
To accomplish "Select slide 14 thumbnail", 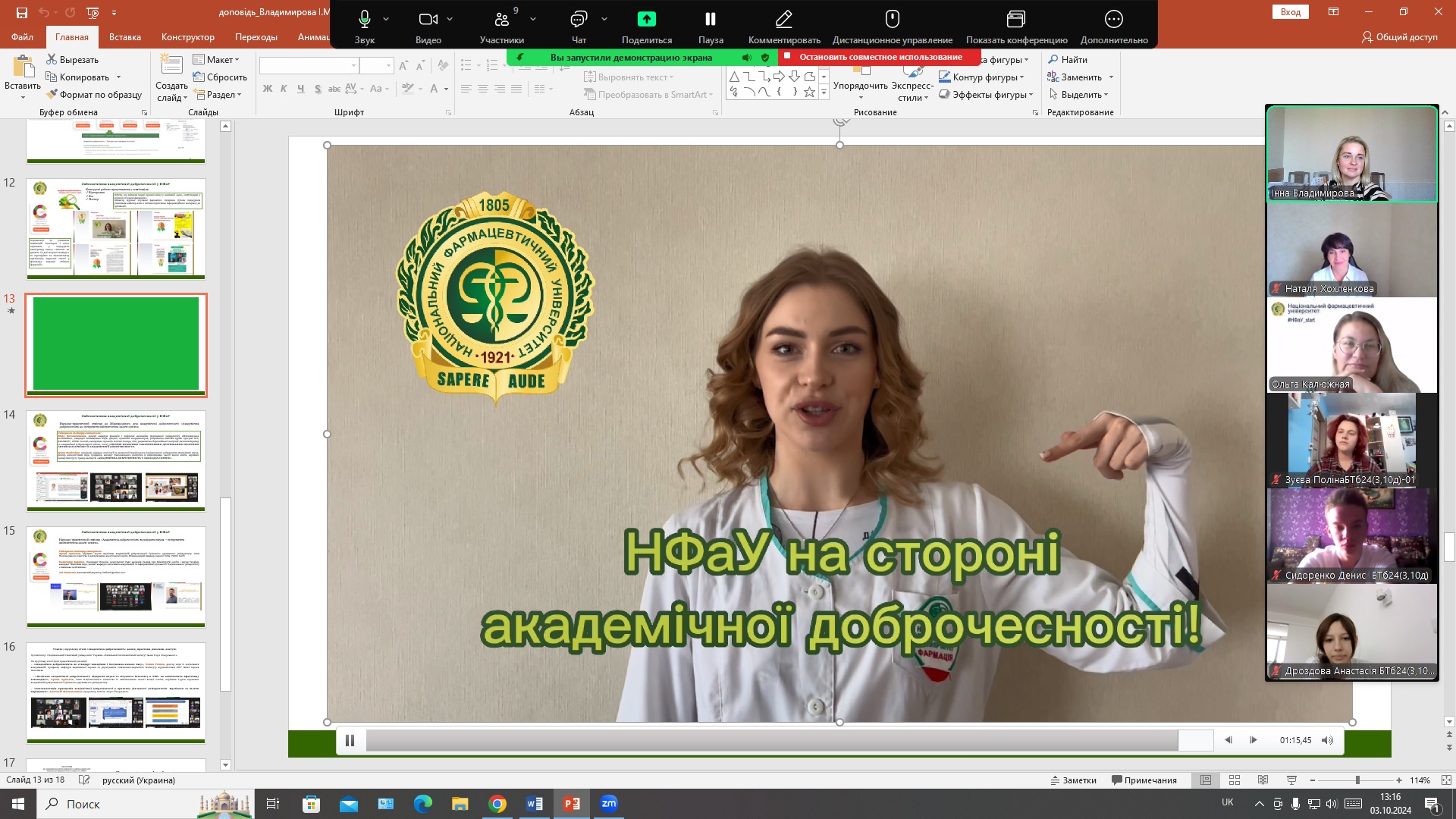I will [116, 461].
